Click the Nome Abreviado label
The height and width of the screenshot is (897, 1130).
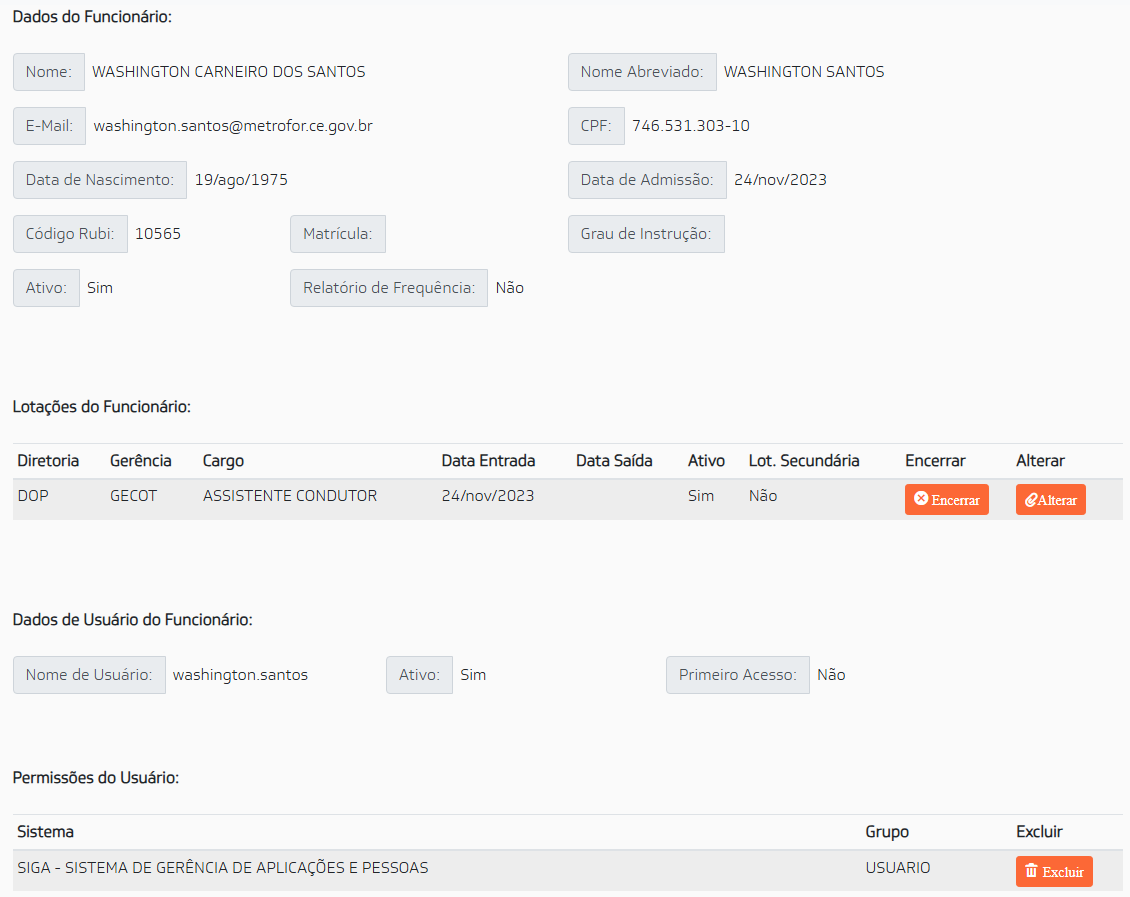click(x=642, y=72)
